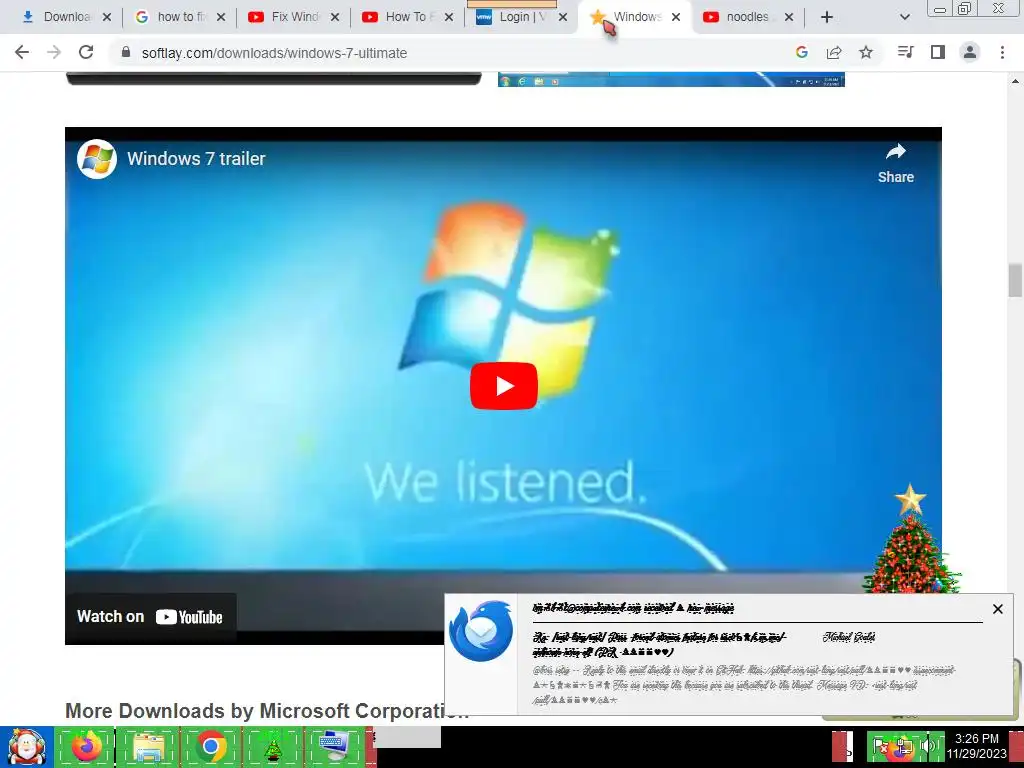1024x768 pixels.
Task: Click the page vertical scrollbar thumb
Action: point(1015,280)
